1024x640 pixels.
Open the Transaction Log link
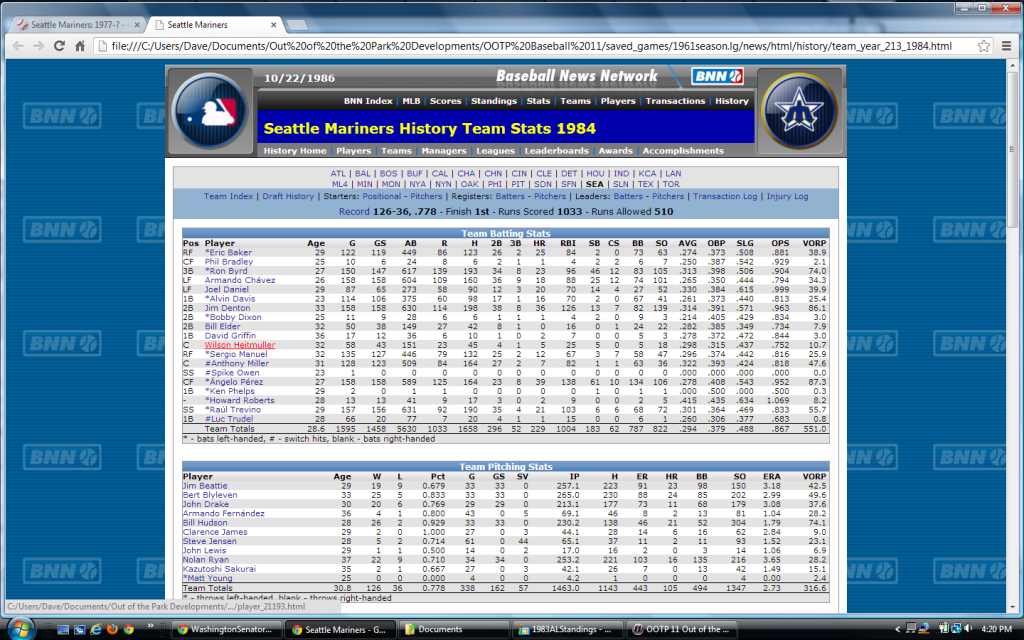pyautogui.click(x=725, y=196)
